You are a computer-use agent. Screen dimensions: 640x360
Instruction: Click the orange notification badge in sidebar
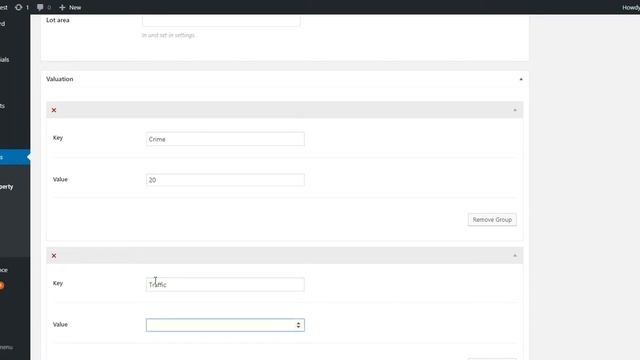(2, 285)
